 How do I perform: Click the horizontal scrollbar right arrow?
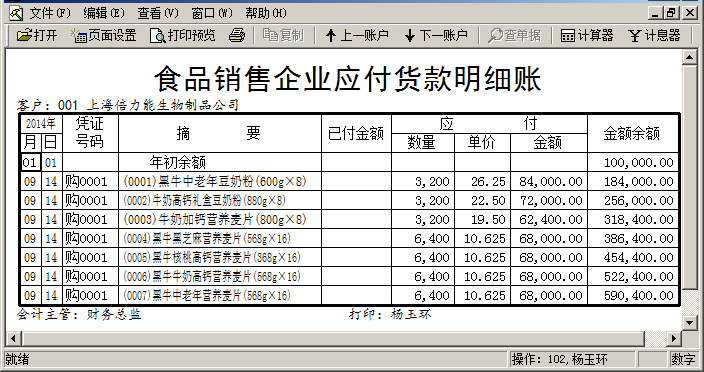click(x=673, y=338)
